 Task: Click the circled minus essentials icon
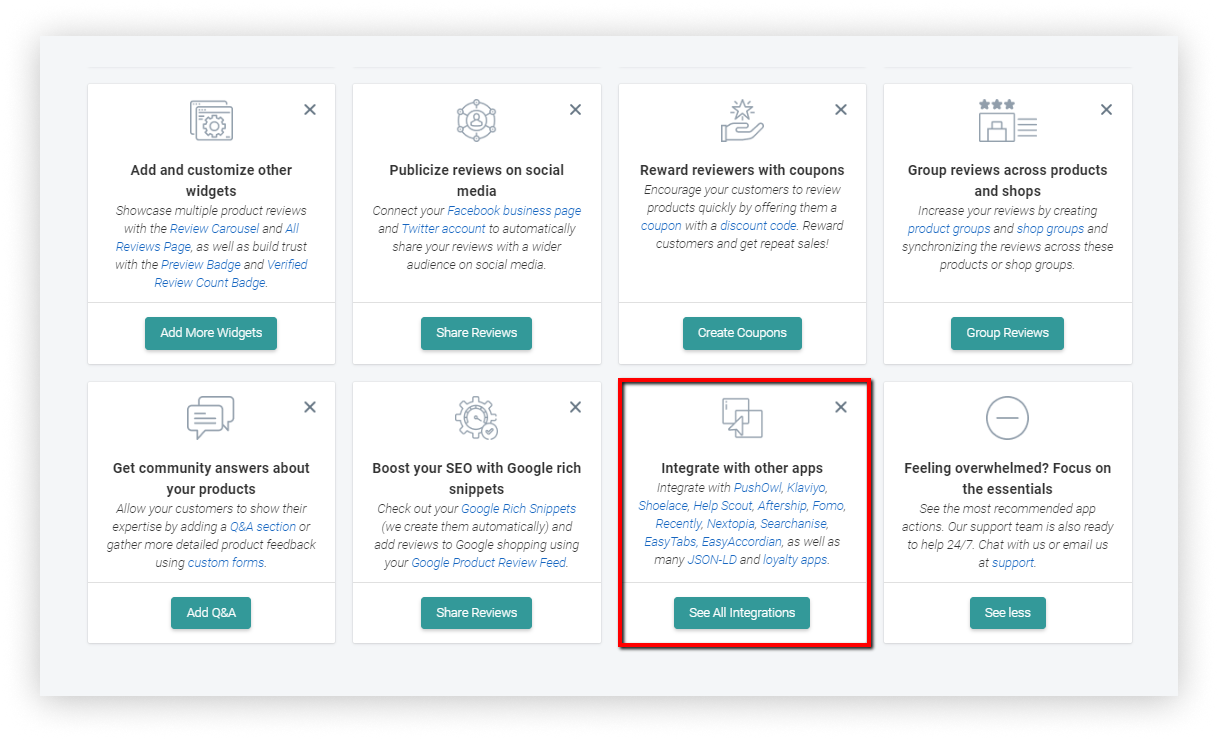coord(1007,418)
